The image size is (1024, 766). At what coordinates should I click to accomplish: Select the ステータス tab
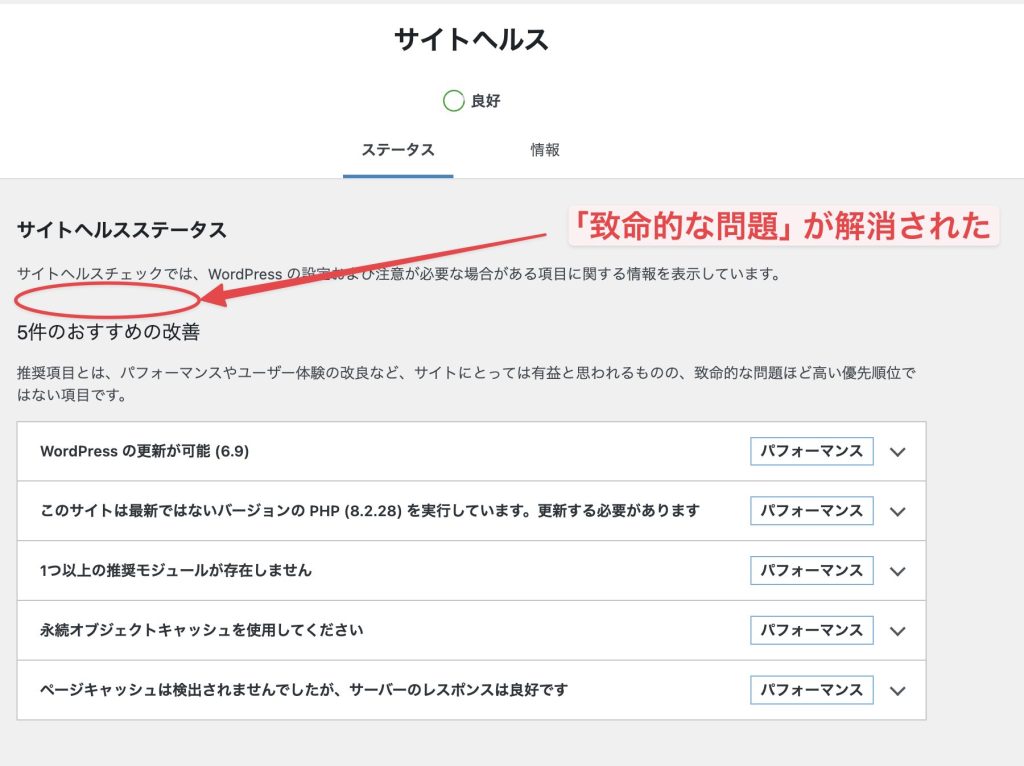397,150
